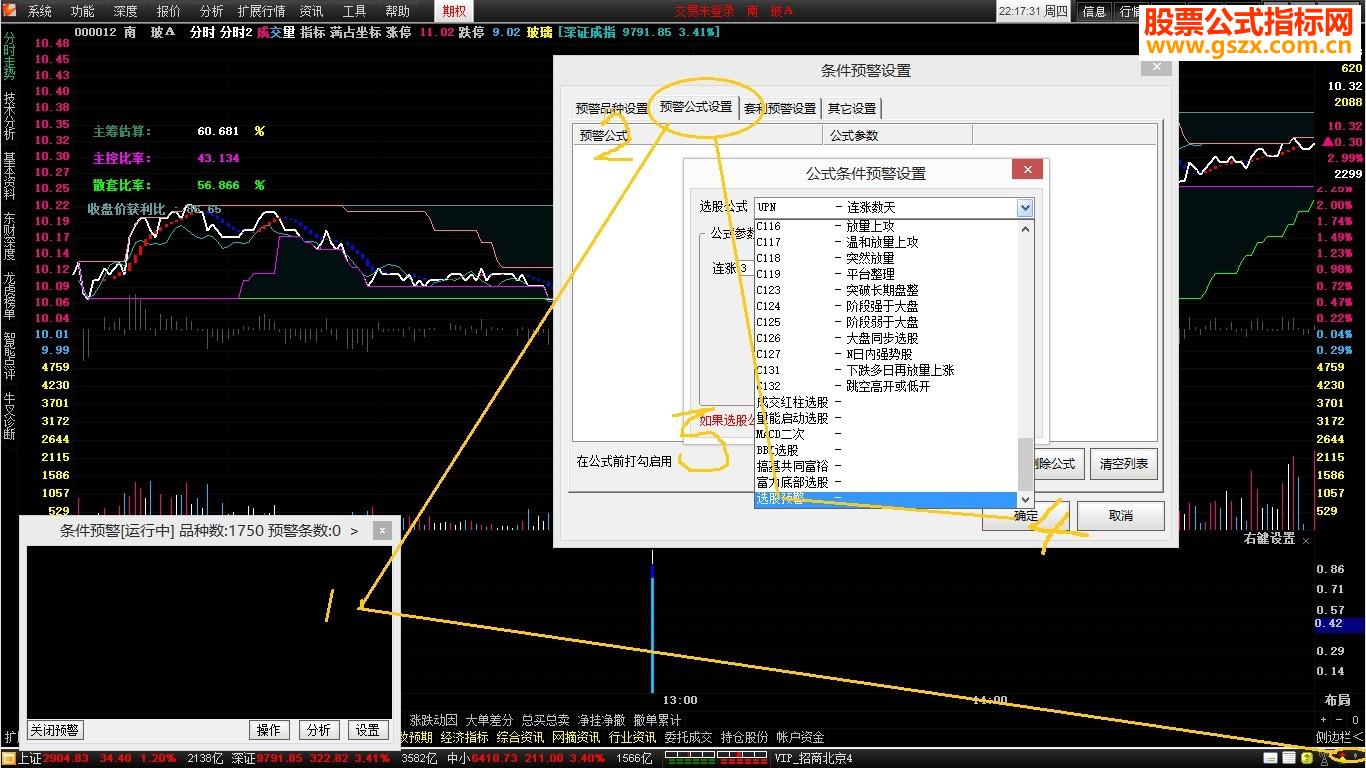Select C124 阶段强于大盘 formula

click(x=885, y=306)
